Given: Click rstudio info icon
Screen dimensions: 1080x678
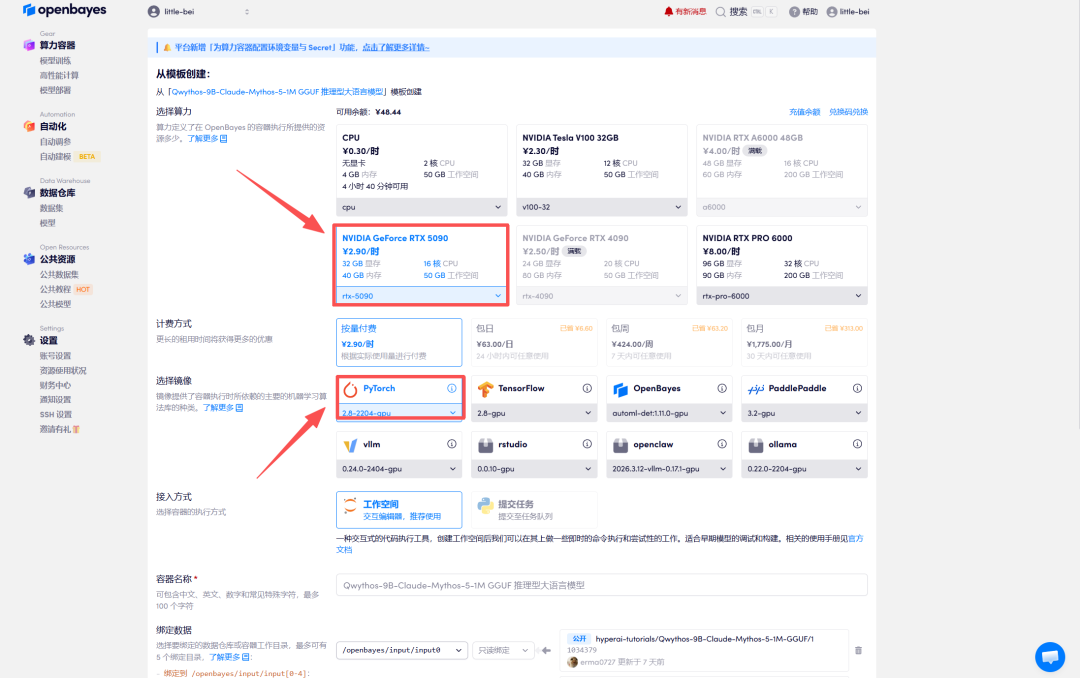Looking at the screenshot, I should coord(587,444).
